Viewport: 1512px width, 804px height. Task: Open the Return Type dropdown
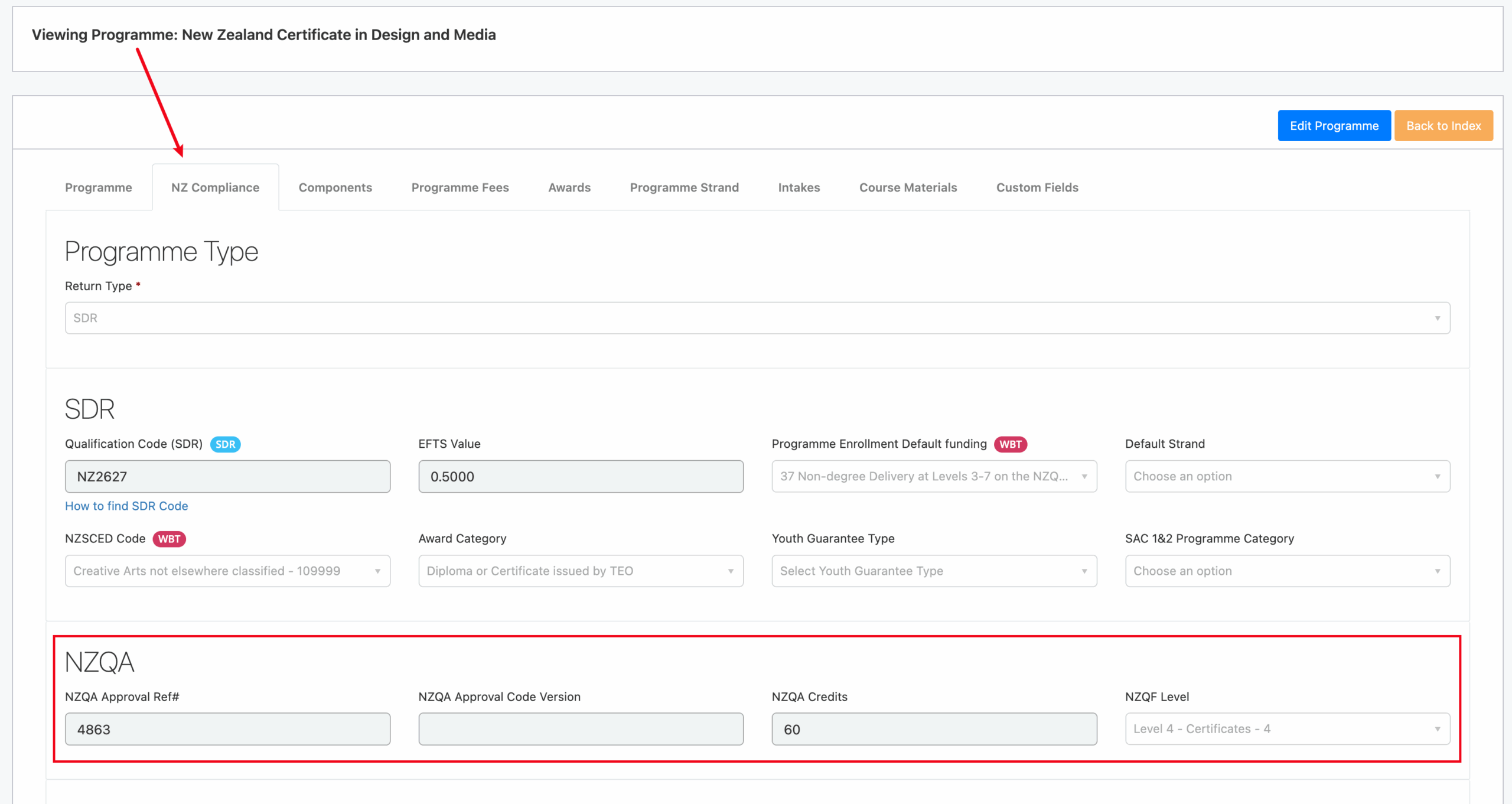pos(757,318)
